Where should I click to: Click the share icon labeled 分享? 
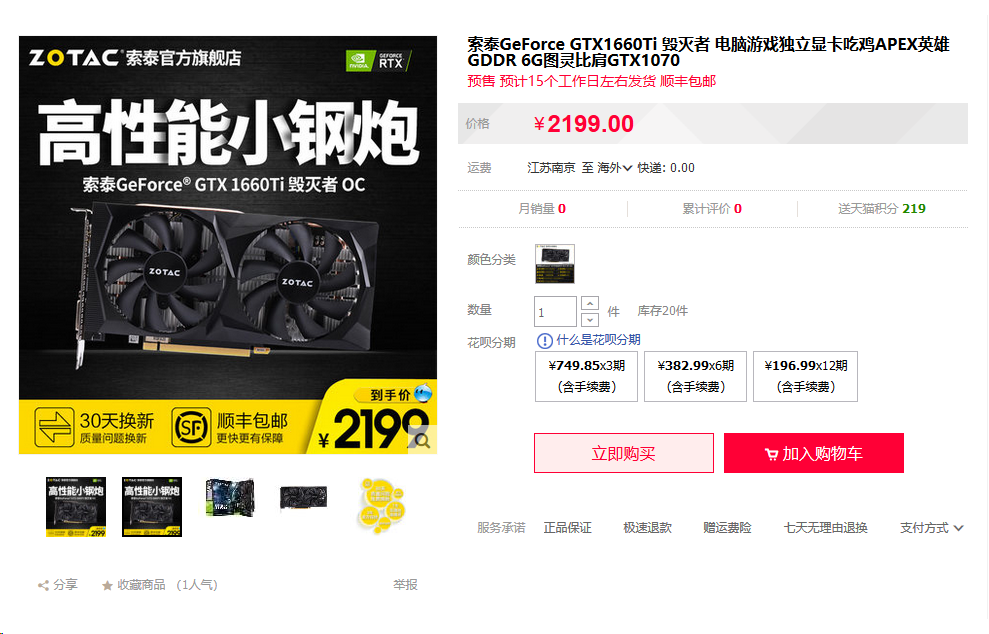44,585
